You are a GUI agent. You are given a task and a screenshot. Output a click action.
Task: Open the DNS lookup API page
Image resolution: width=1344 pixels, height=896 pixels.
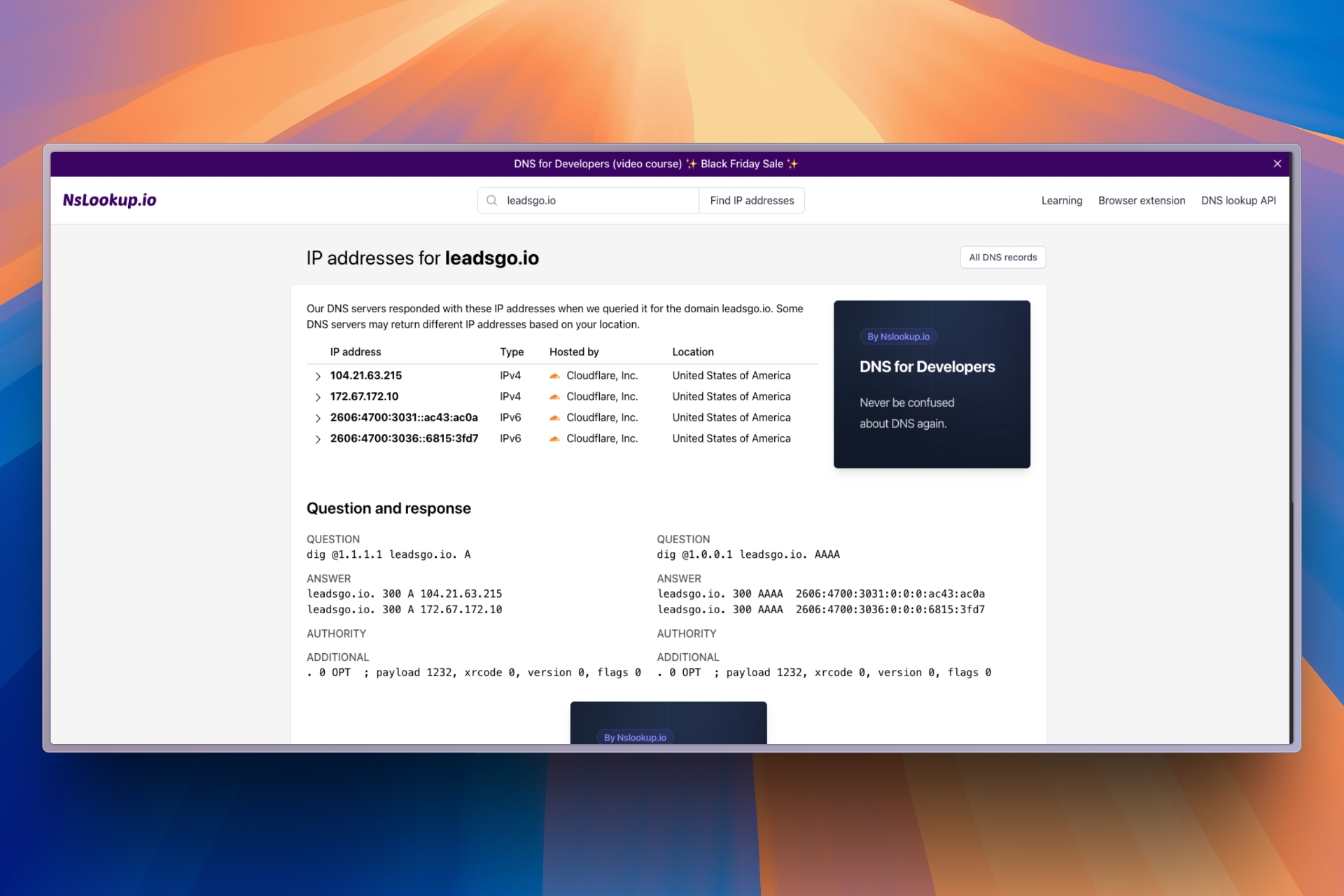1238,200
